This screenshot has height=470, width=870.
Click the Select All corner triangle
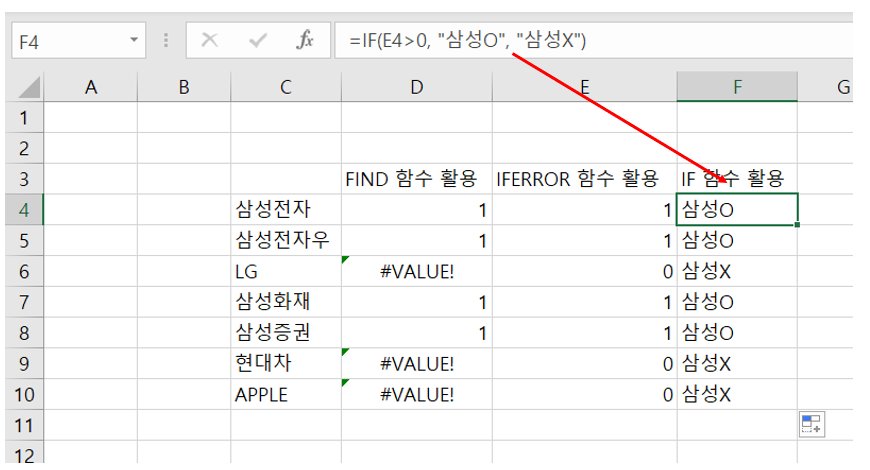tap(29, 88)
